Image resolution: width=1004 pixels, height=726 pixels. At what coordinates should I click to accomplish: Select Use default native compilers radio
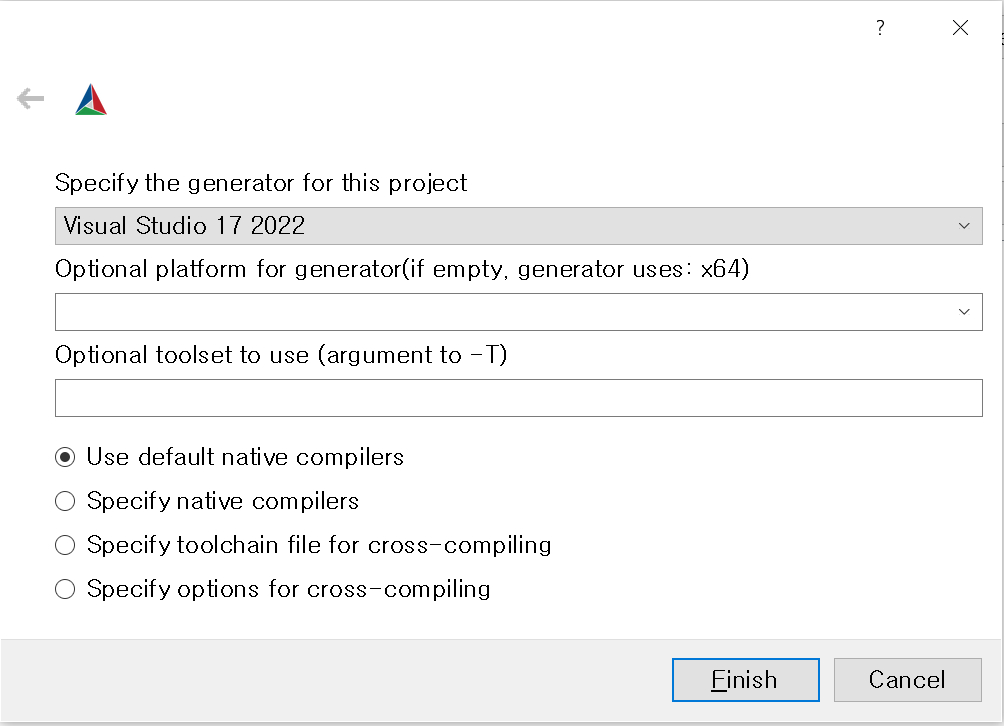coord(65,457)
